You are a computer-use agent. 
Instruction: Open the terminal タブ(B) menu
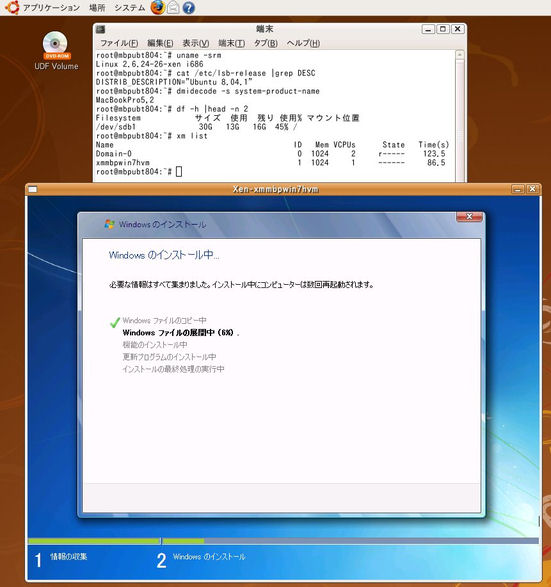coord(266,43)
